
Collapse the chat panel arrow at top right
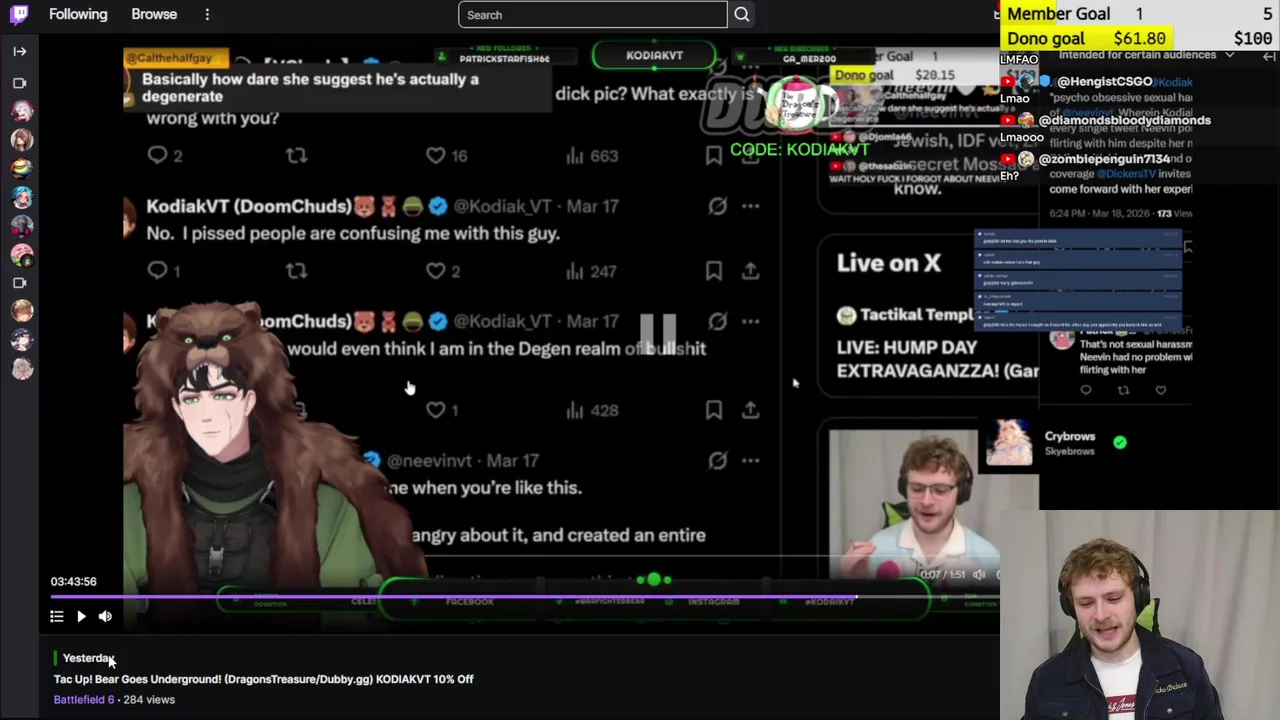tap(1268, 56)
